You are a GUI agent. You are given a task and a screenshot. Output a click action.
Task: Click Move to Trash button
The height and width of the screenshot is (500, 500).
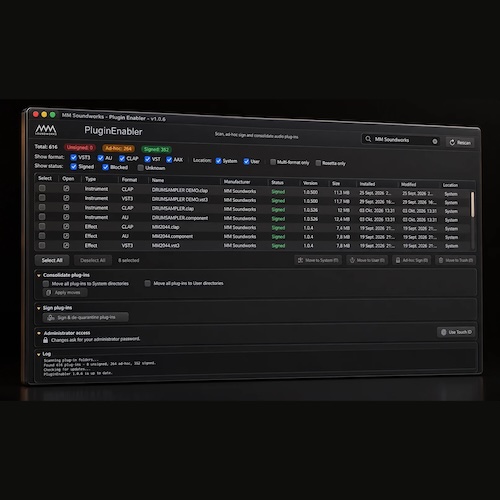click(x=455, y=260)
